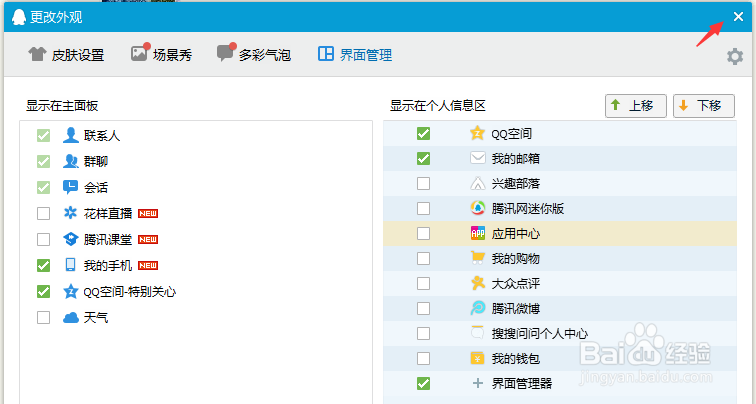The image size is (756, 404).
Task: Click the QQ penguin logo in title bar
Action: 18,17
